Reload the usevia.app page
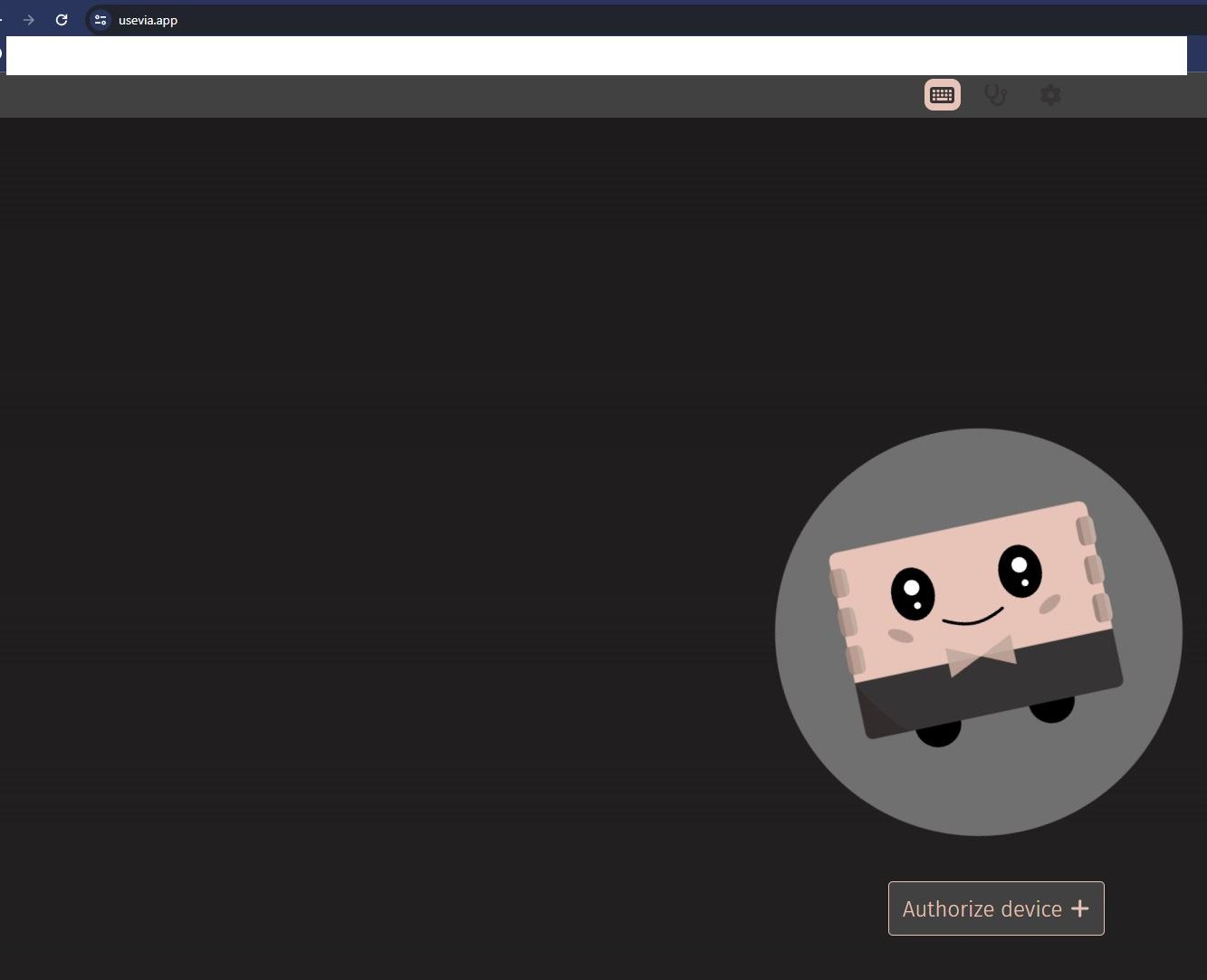This screenshot has width=1207, height=980. tap(62, 20)
